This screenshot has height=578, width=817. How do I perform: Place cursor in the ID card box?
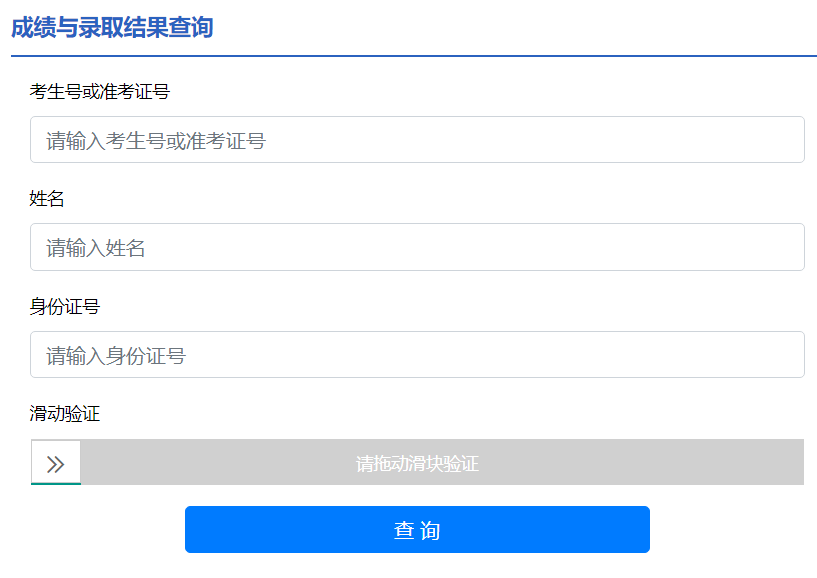click(x=500, y=355)
